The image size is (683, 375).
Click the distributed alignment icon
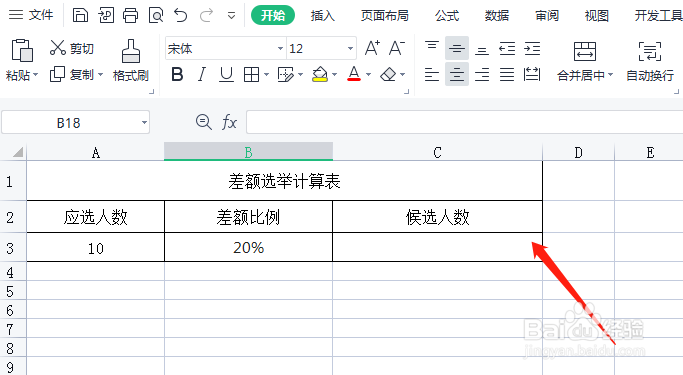[x=532, y=74]
